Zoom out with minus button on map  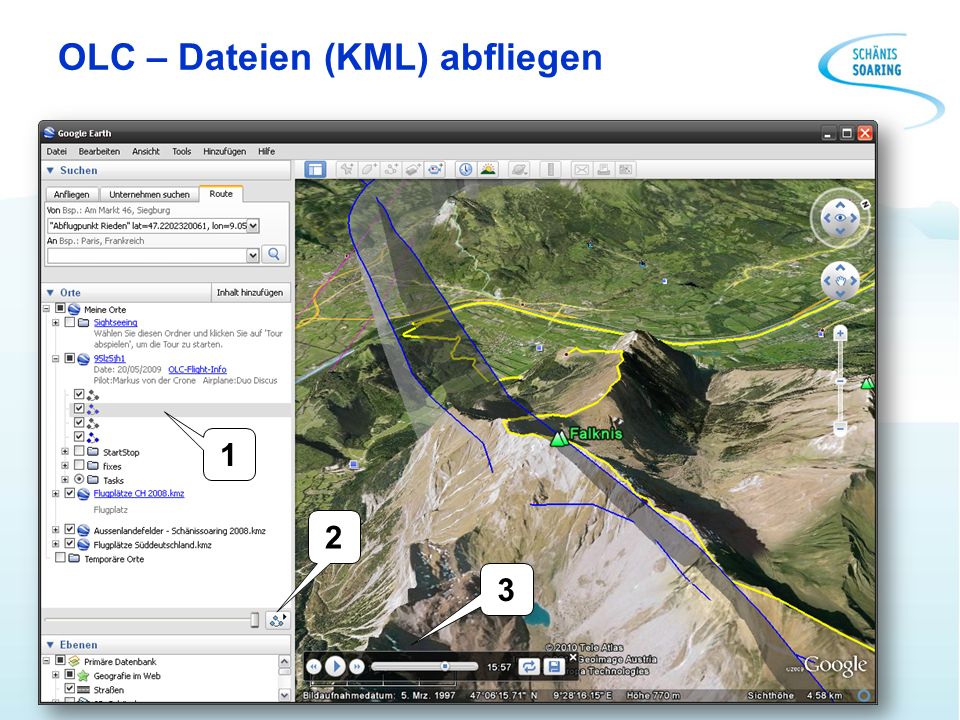pyautogui.click(x=840, y=428)
